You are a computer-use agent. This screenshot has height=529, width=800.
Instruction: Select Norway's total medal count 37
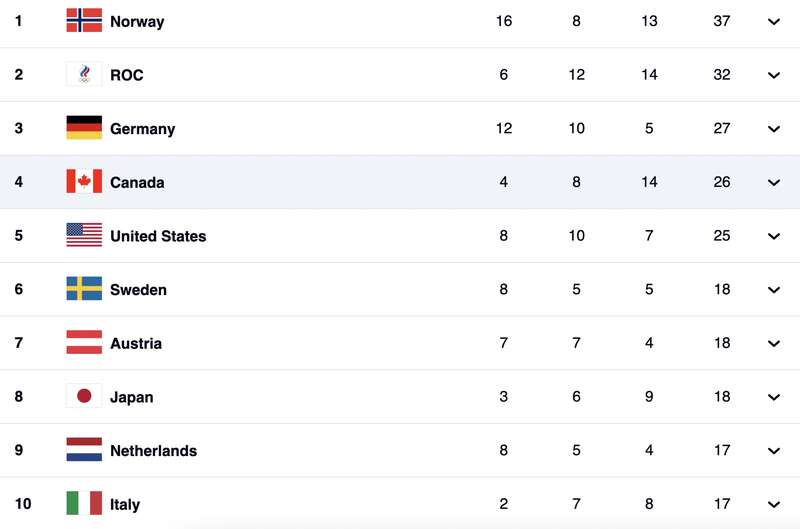point(721,21)
